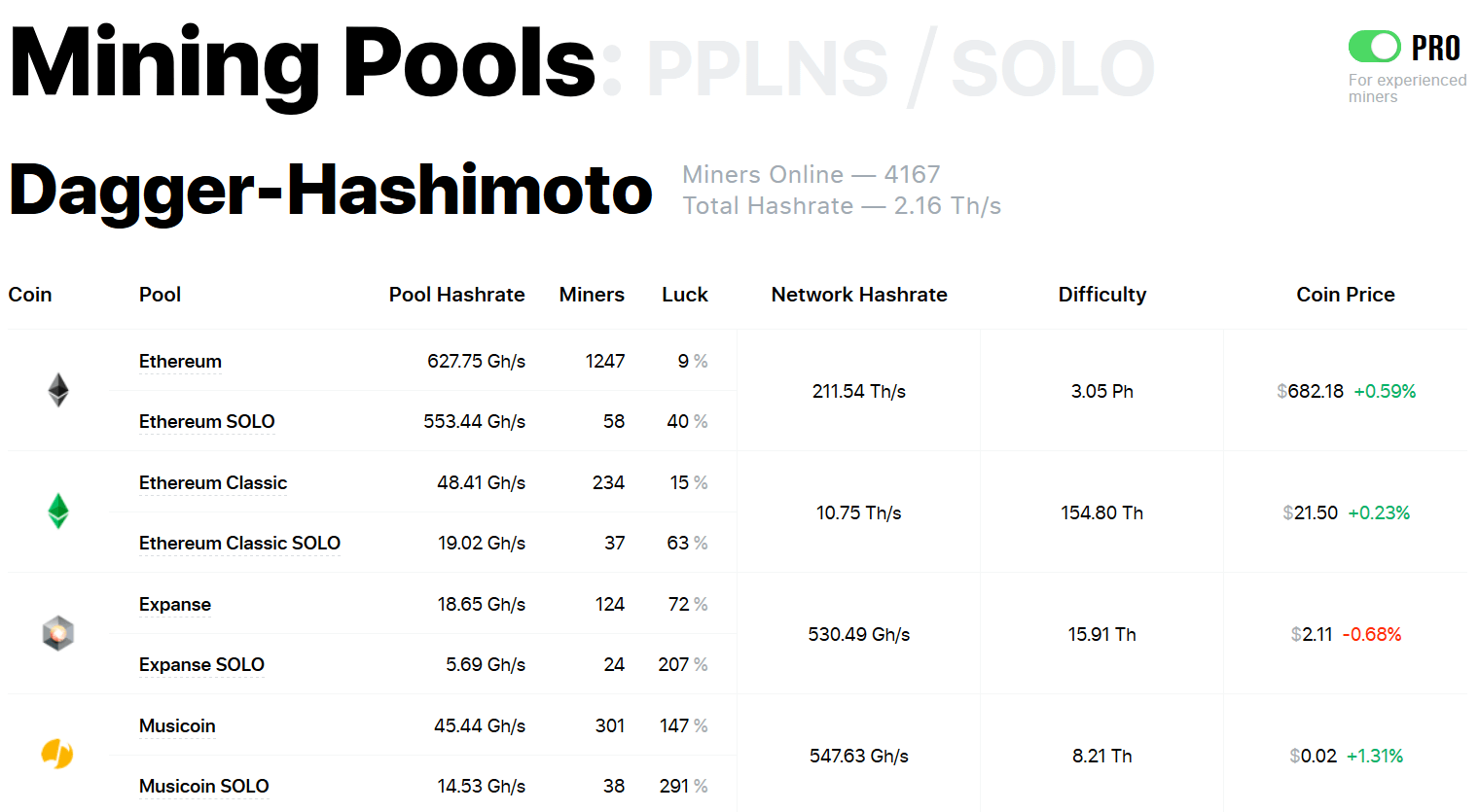Click the Miners column header
This screenshot has width=1479, height=812.
click(x=592, y=295)
